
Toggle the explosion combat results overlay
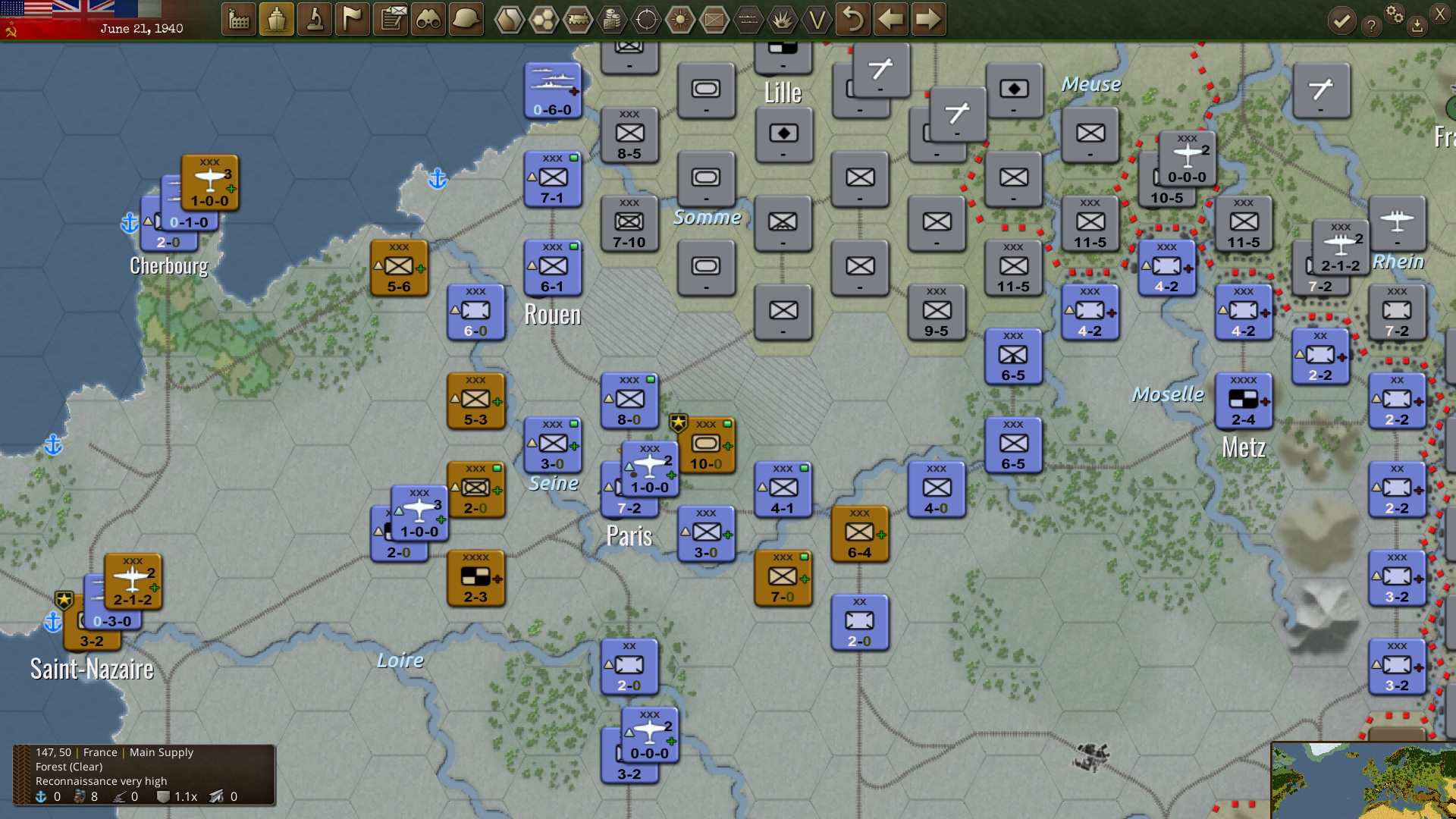pyautogui.click(x=783, y=19)
